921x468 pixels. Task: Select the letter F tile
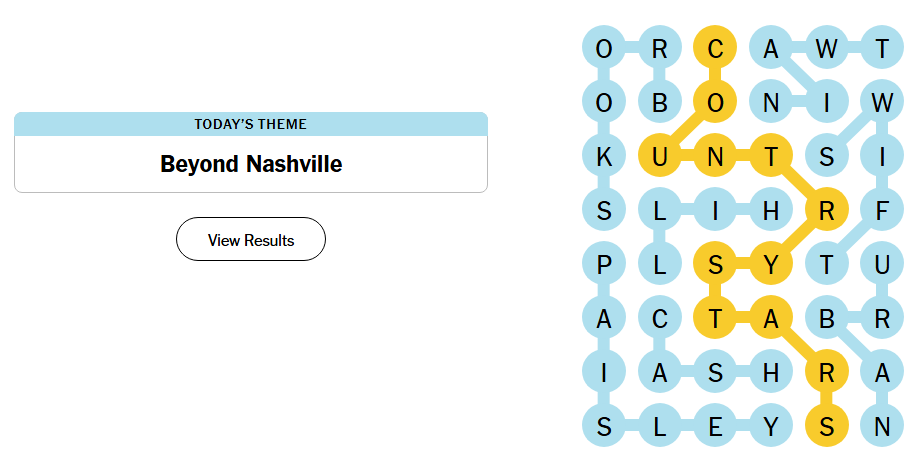pos(882,210)
